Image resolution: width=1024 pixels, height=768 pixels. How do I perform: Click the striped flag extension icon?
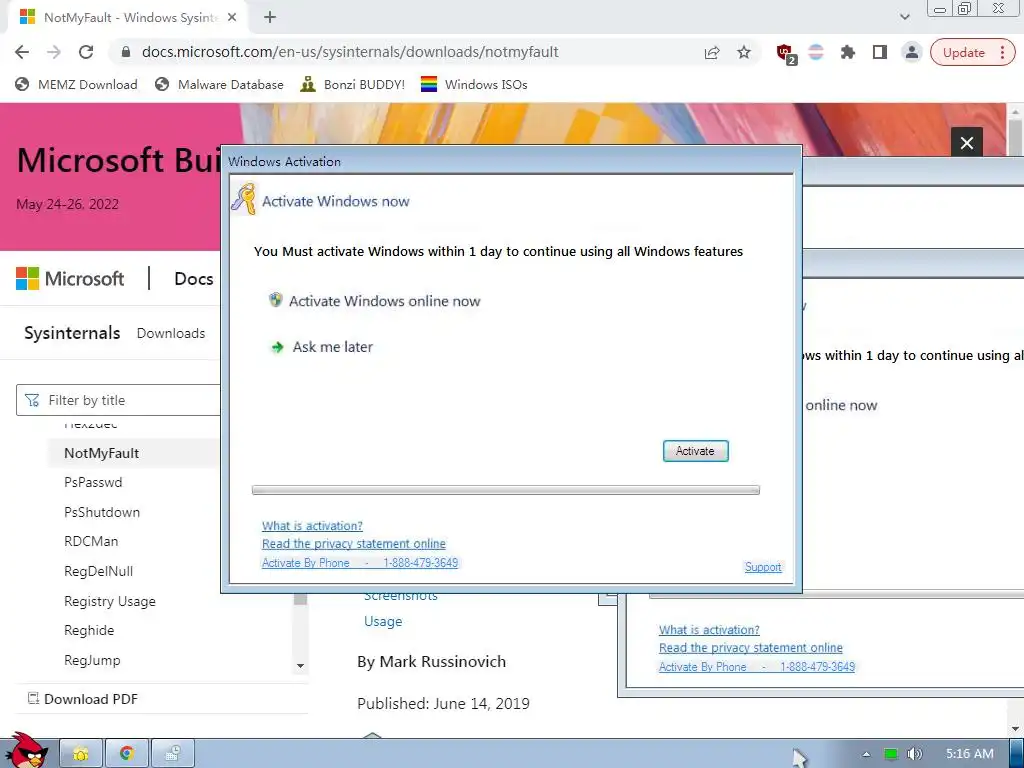[x=816, y=52]
